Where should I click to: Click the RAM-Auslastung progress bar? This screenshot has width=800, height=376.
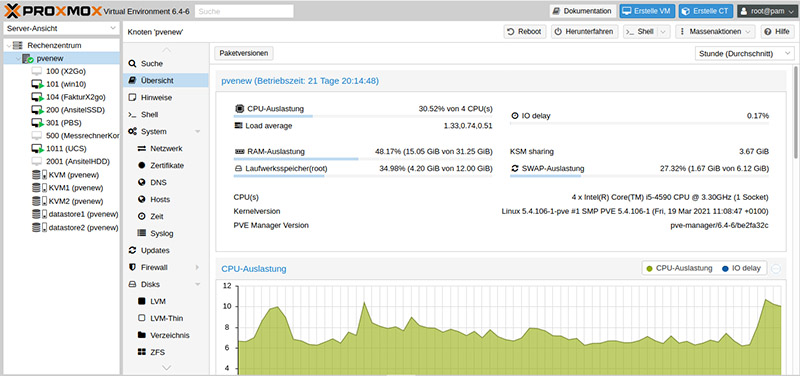tap(363, 159)
